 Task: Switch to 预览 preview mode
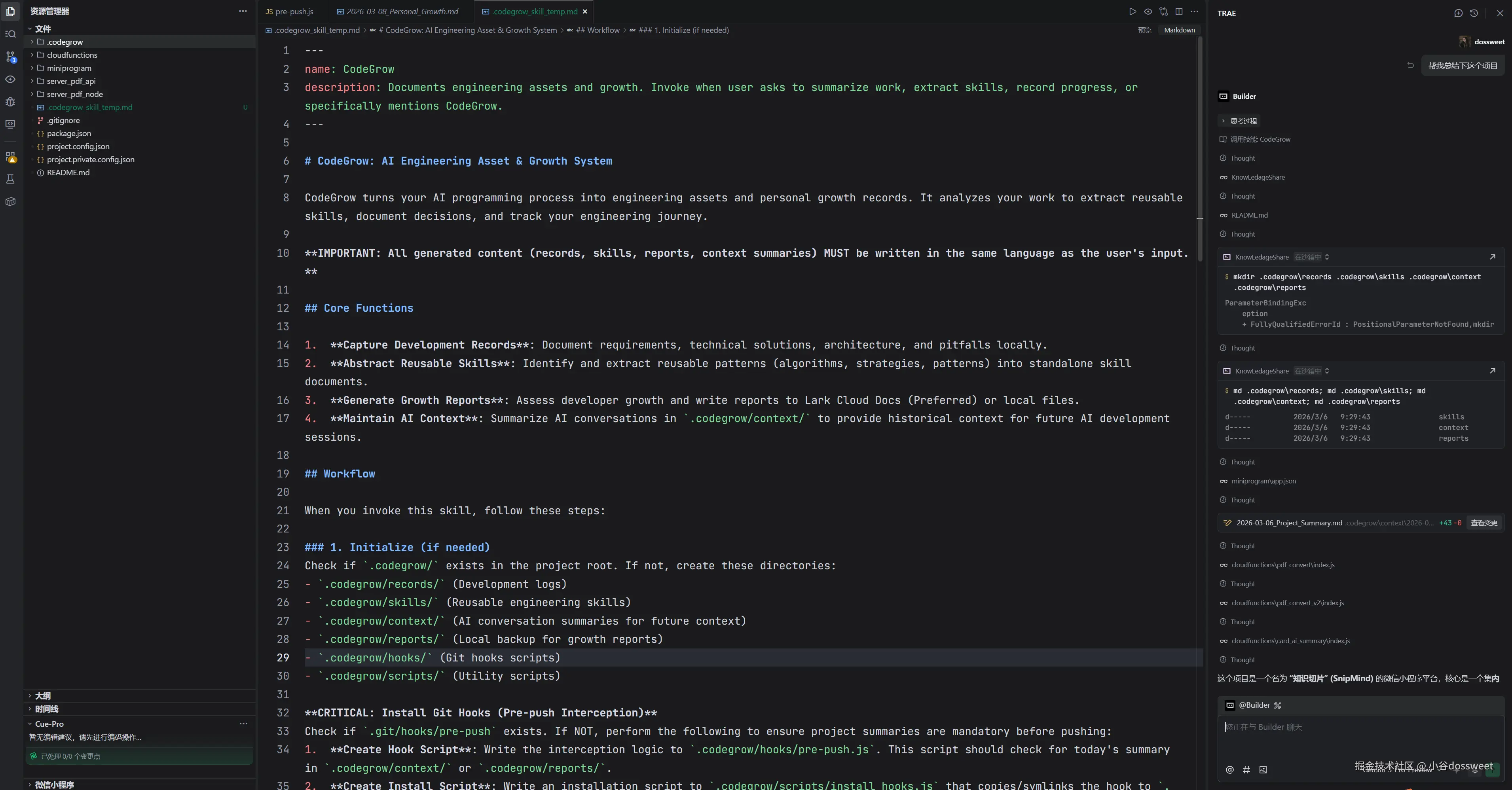click(x=1144, y=30)
